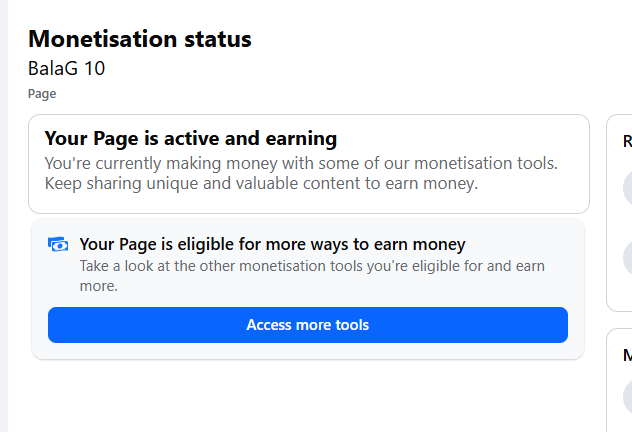
Task: Click the second gray circle in upper-right card
Action: [x=627, y=256]
